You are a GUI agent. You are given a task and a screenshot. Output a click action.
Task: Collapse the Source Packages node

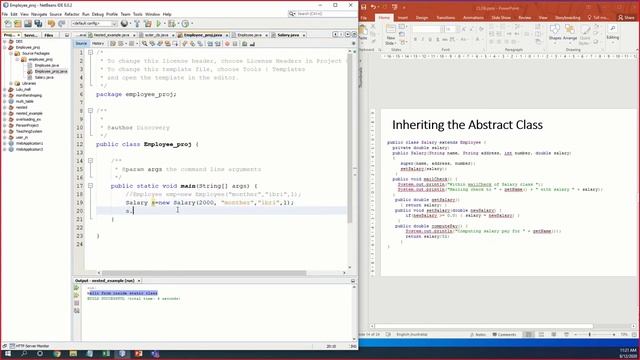[11, 53]
